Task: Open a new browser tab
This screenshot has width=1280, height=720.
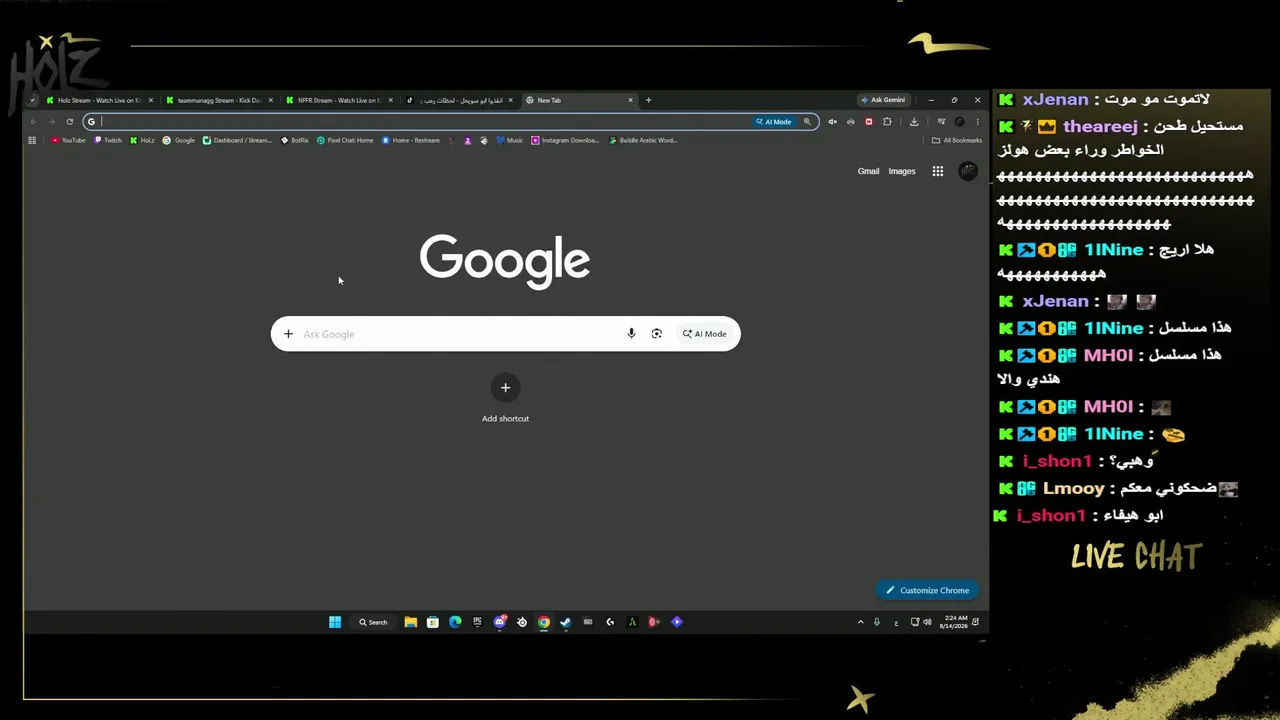Action: 648,100
